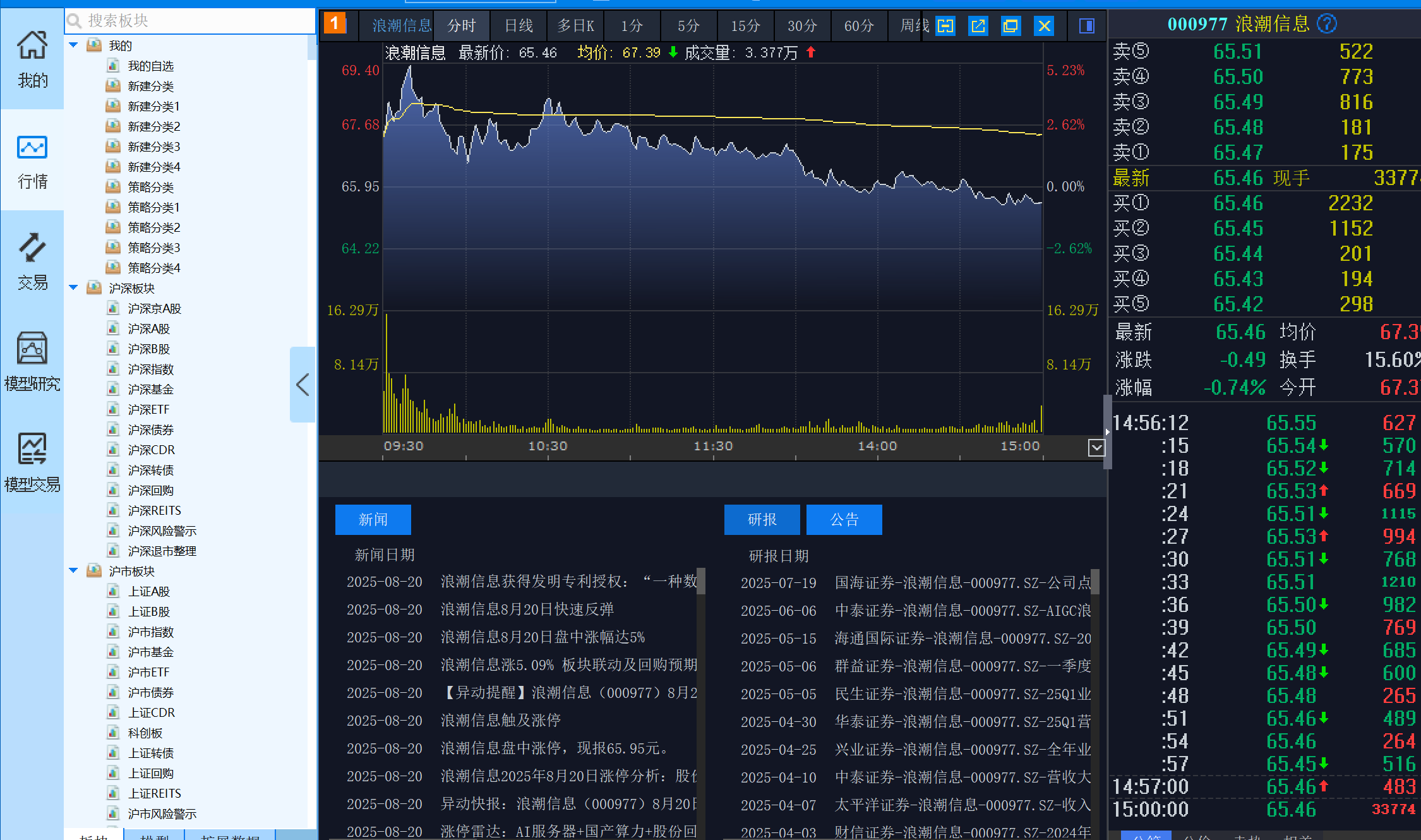This screenshot has width=1421, height=840.
Task: Select the 买⑤ bid price 65.42 row
Action: (1263, 304)
